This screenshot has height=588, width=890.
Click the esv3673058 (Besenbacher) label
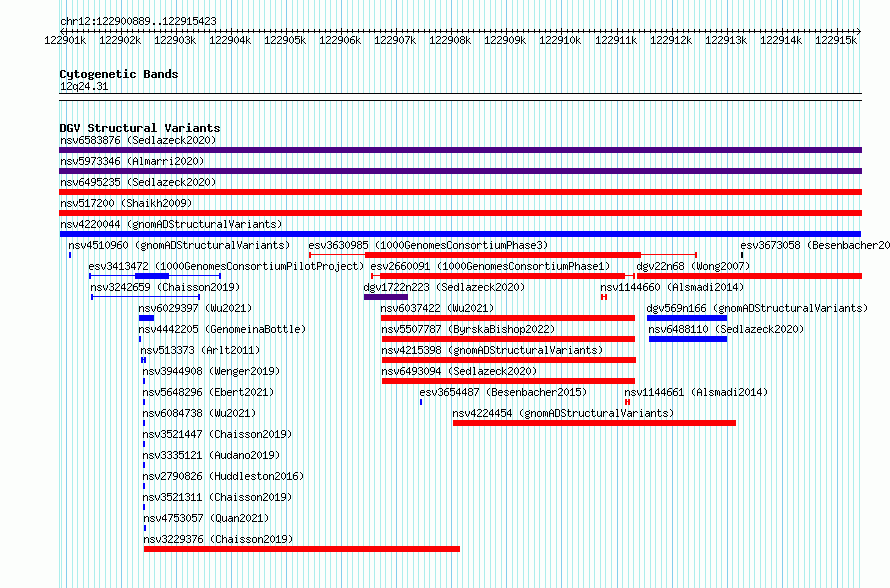(x=815, y=245)
